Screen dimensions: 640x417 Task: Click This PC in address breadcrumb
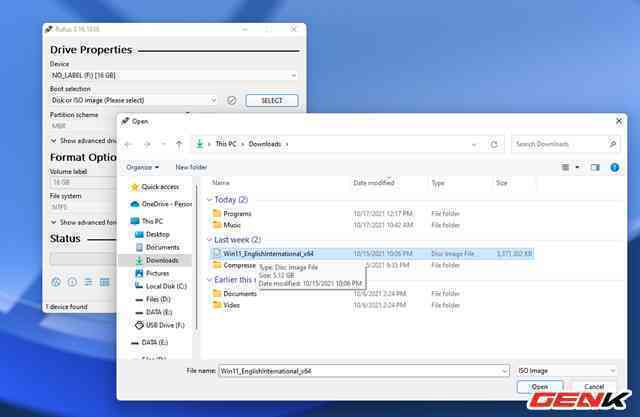[226, 144]
